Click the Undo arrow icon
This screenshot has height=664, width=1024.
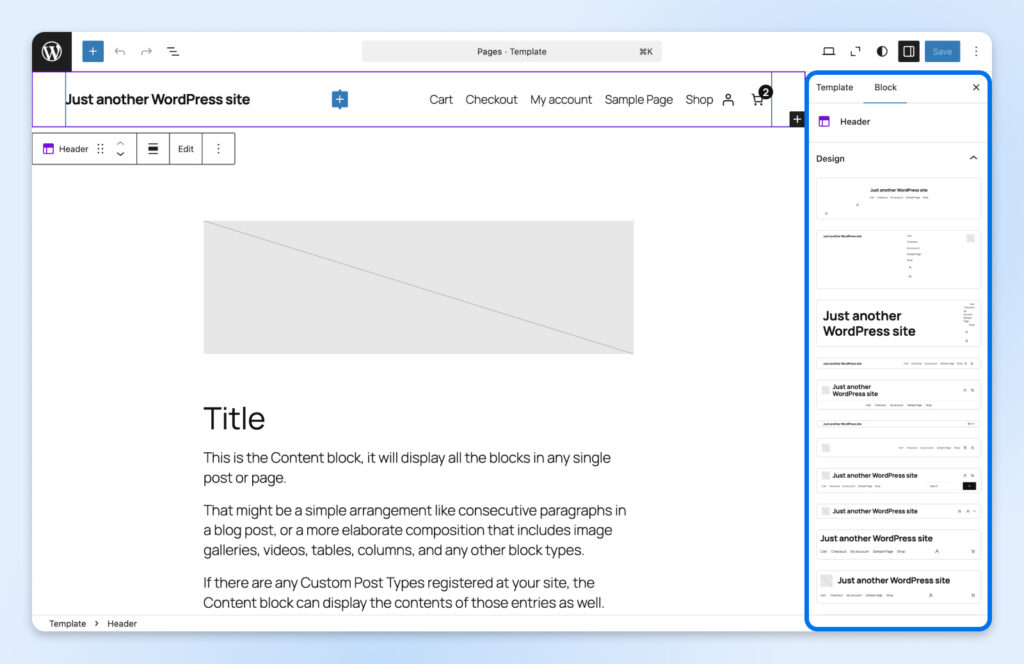coord(120,51)
